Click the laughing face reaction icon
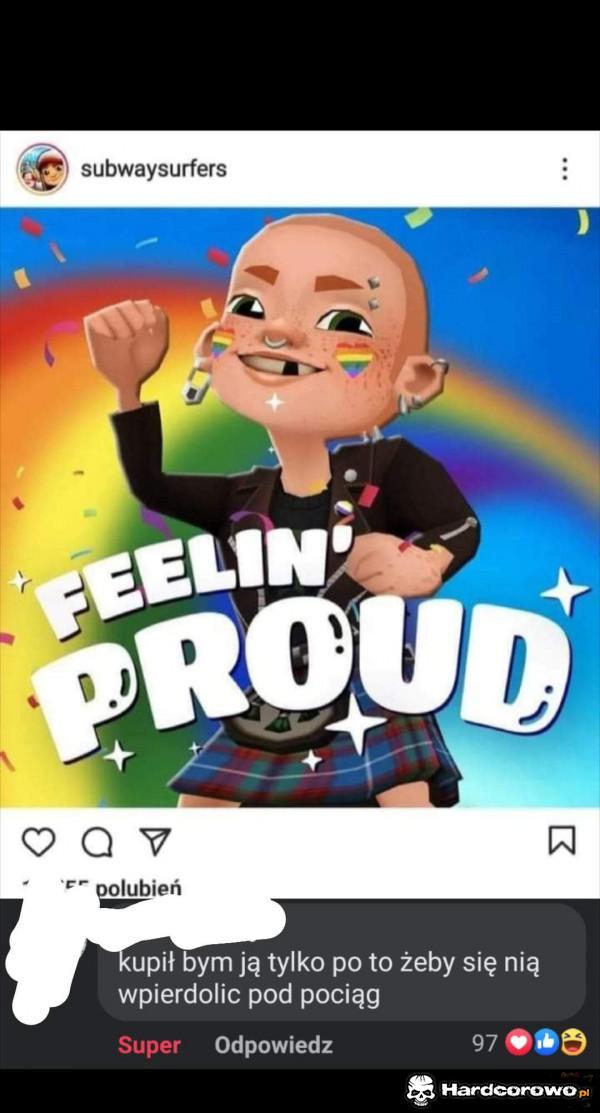The image size is (600, 1113). [574, 1043]
